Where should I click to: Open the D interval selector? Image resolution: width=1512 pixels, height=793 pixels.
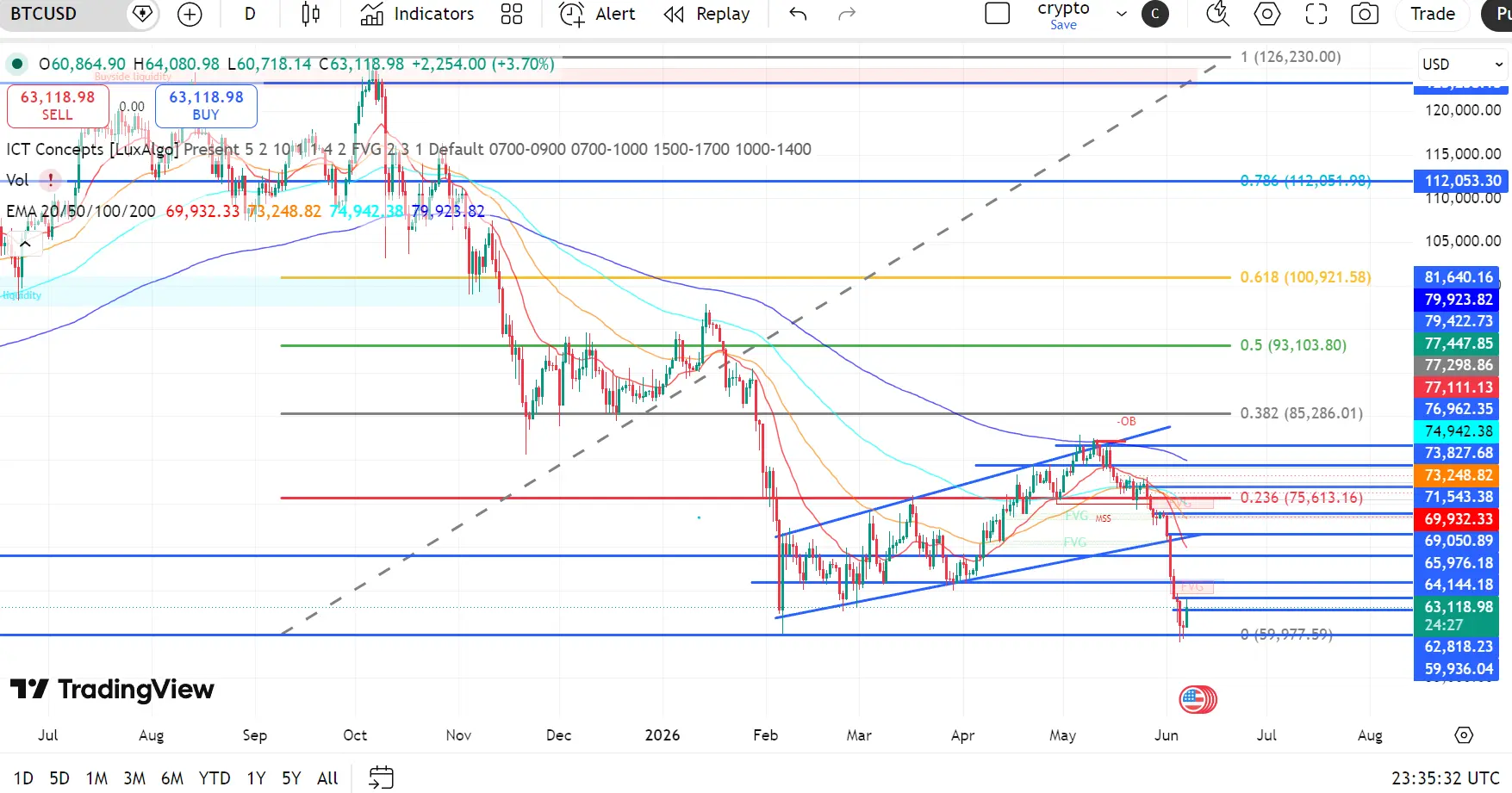[250, 14]
